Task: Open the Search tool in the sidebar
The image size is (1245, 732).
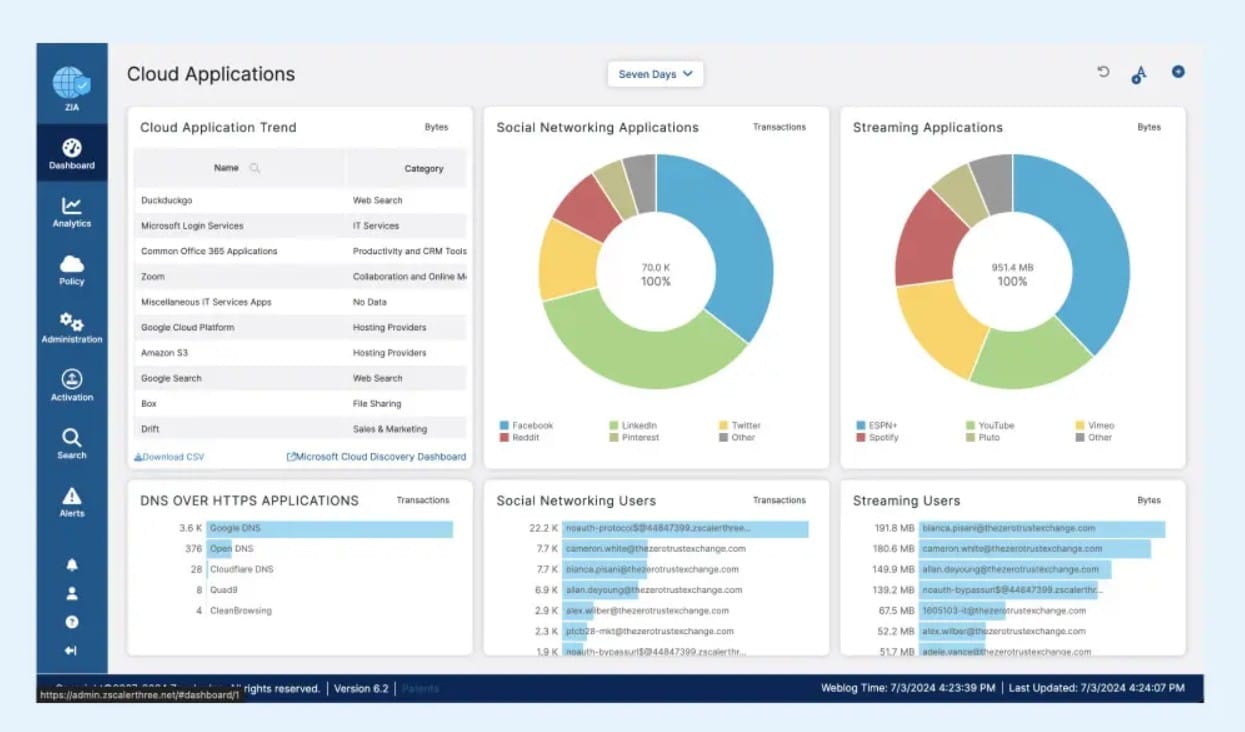Action: (70, 441)
